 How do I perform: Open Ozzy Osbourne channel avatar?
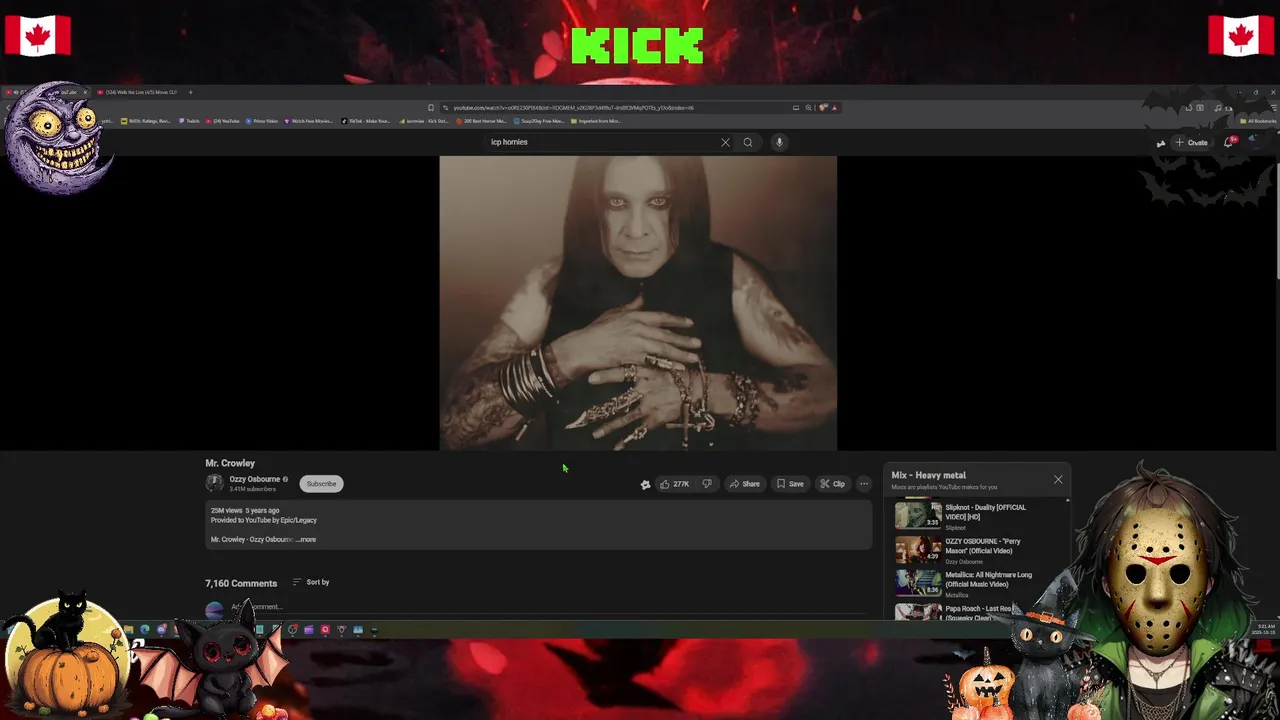pyautogui.click(x=214, y=483)
